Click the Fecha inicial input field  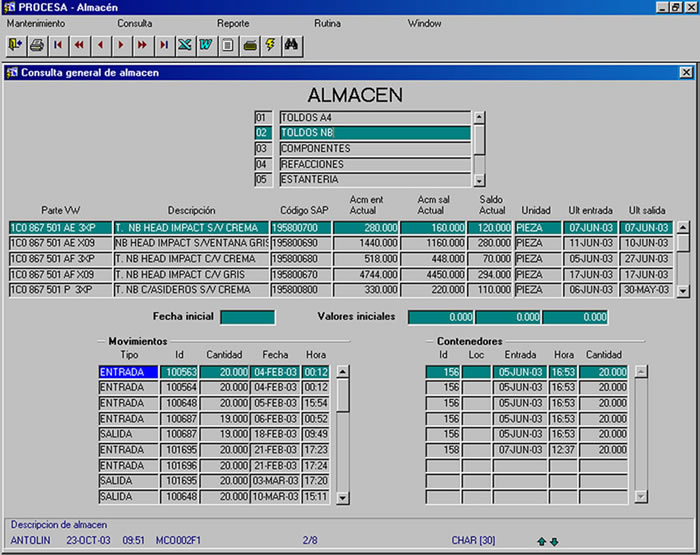pyautogui.click(x=247, y=317)
